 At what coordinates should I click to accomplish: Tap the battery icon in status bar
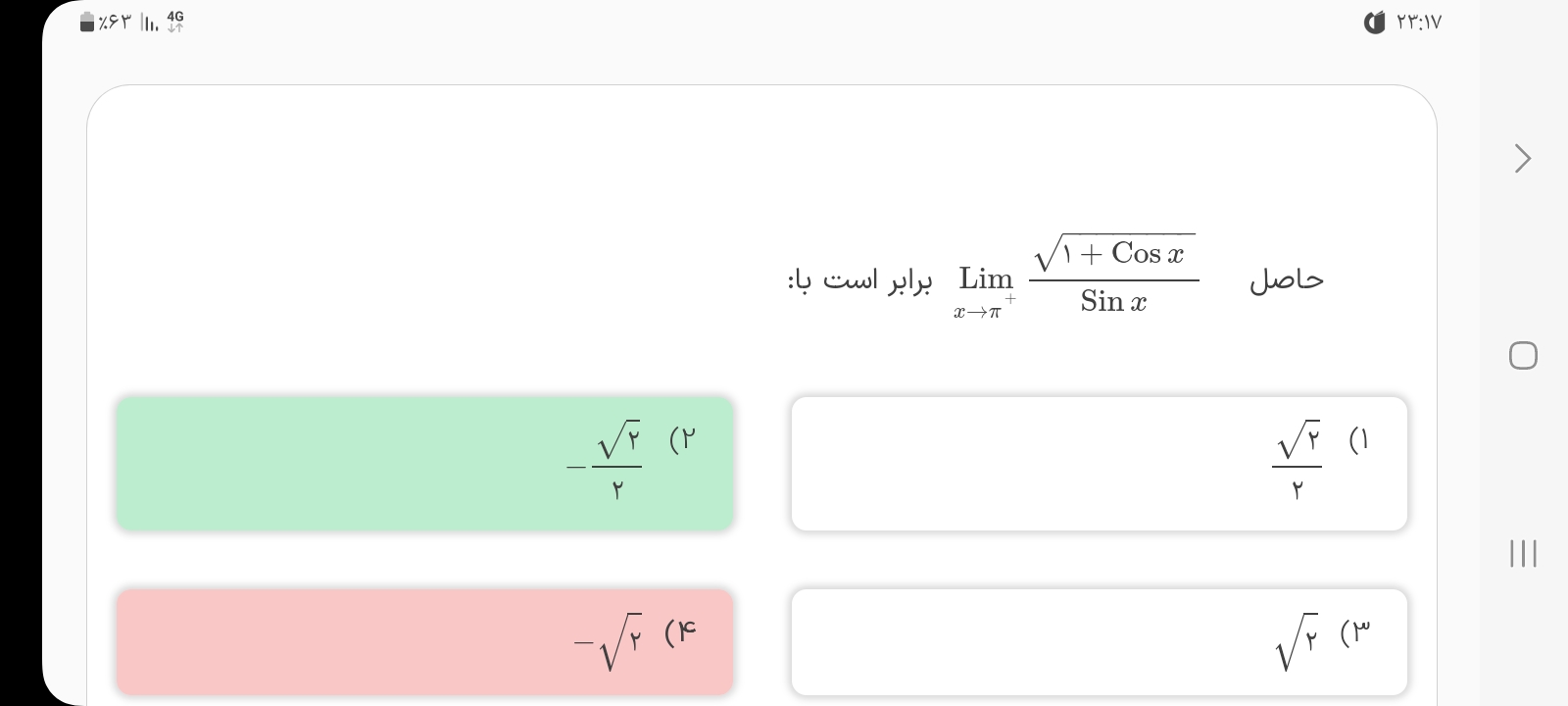pos(88,22)
